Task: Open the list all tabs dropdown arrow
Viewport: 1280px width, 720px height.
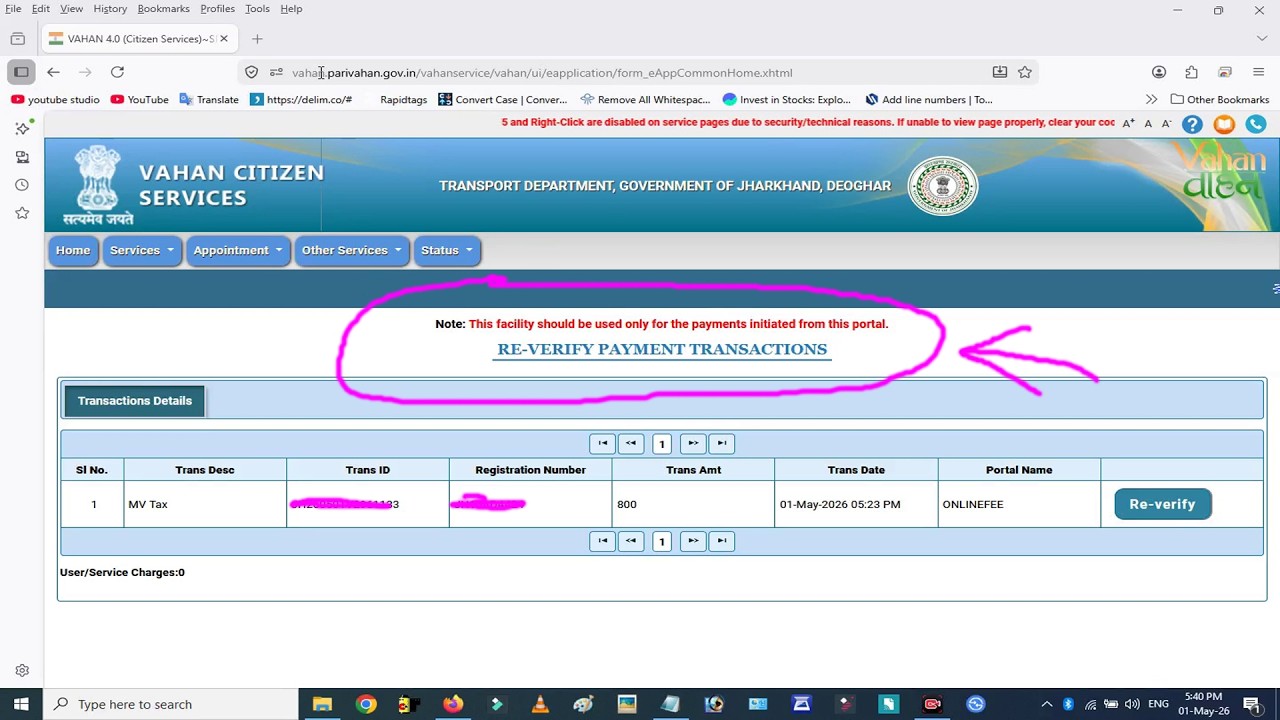Action: [x=1261, y=39]
